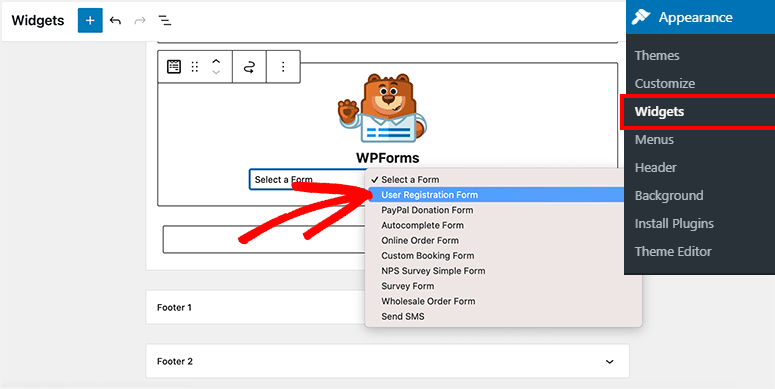The width and height of the screenshot is (775, 389).
Task: Open Install Plugins in Appearance menu
Action: point(674,223)
